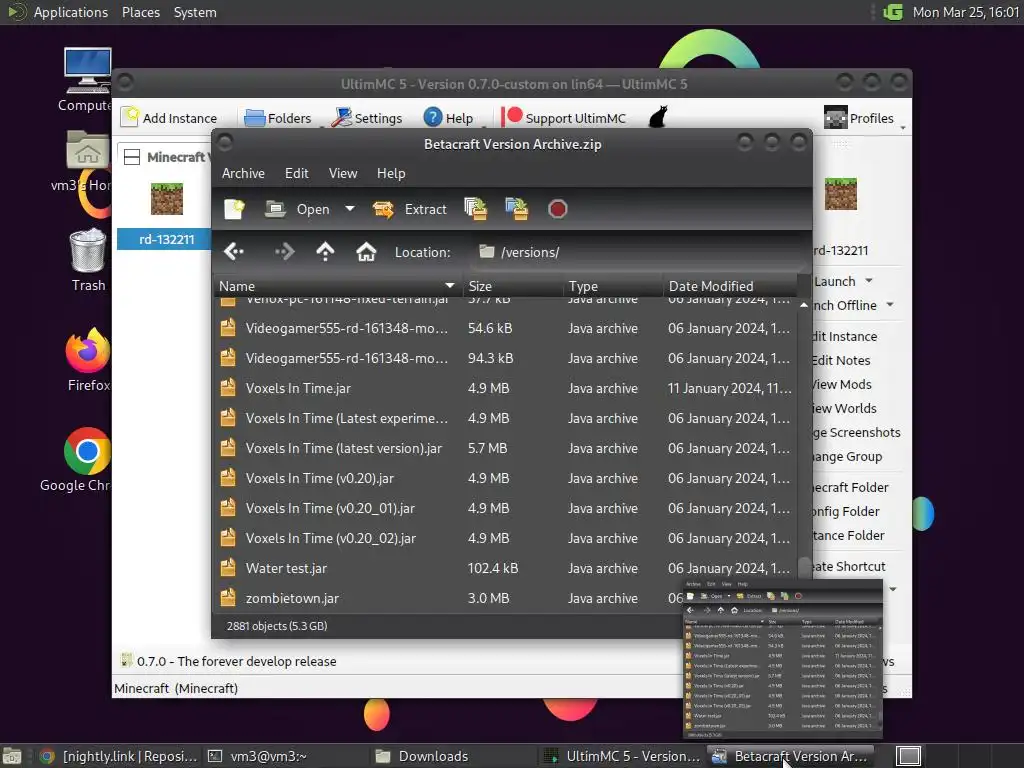Click the file list vertical scrollbar handle
Viewport: 1024px width, 768px height.
click(804, 566)
